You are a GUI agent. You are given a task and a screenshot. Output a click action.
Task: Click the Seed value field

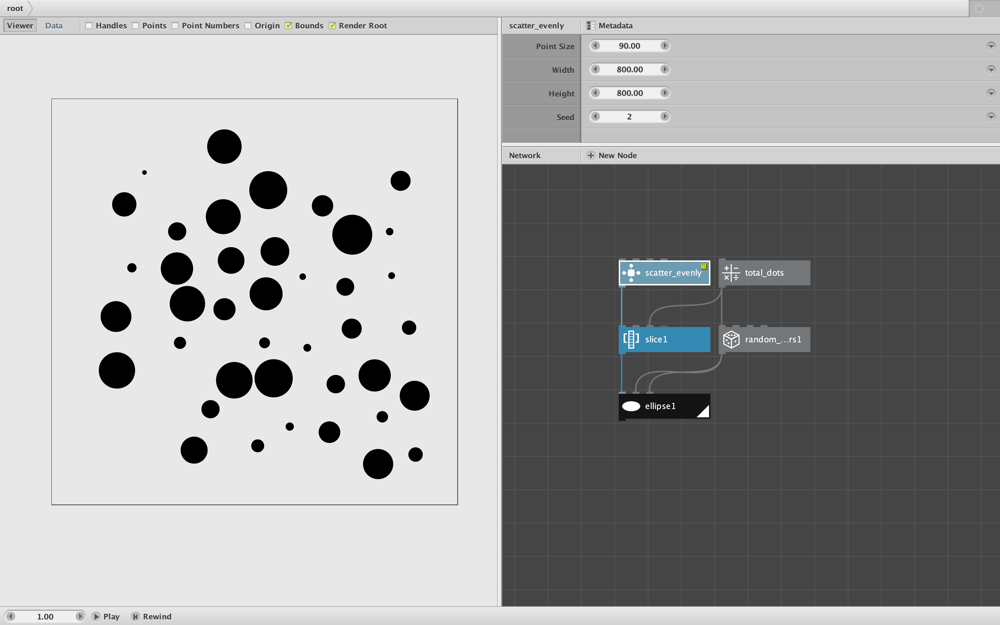[629, 117]
